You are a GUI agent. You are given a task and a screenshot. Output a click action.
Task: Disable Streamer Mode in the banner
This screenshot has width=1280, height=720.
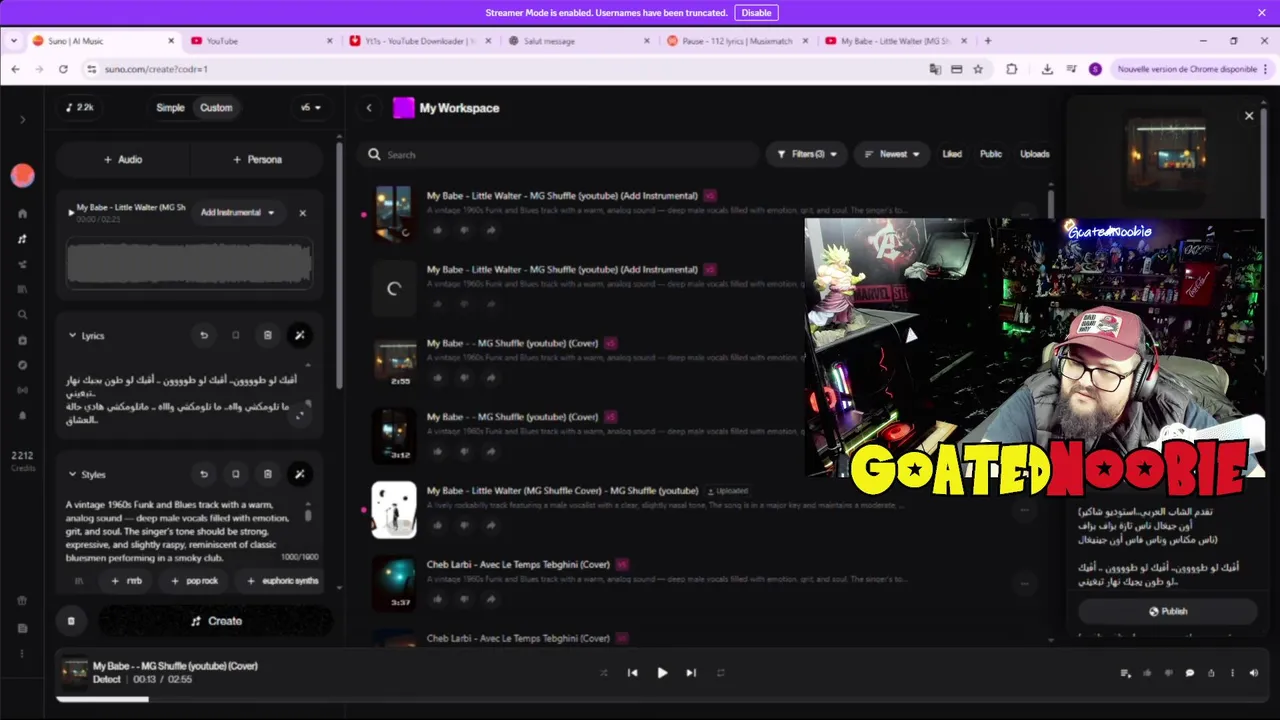(x=756, y=13)
